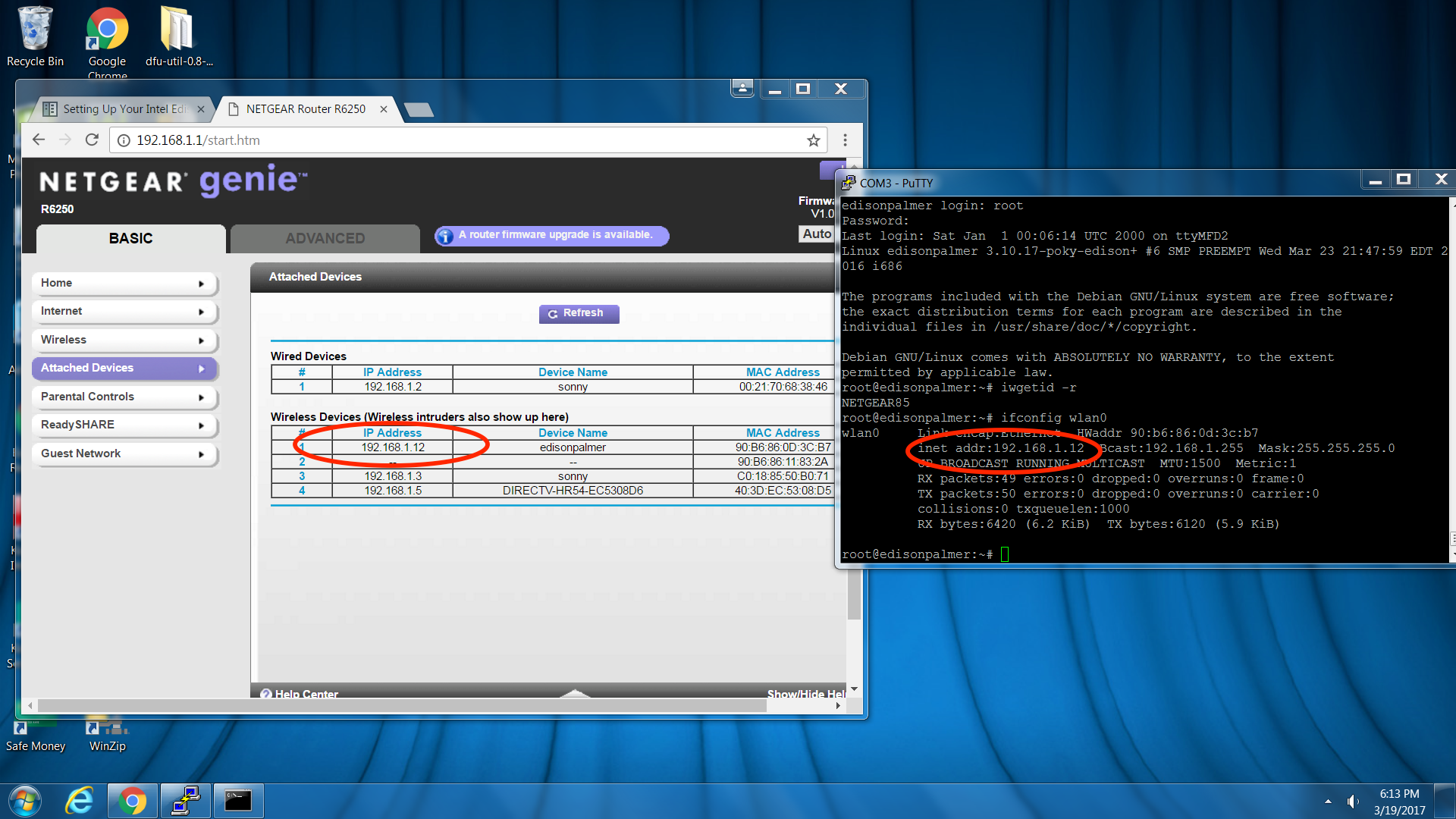Open a new Chrome tab
The width and height of the screenshot is (1456, 819).
419,110
